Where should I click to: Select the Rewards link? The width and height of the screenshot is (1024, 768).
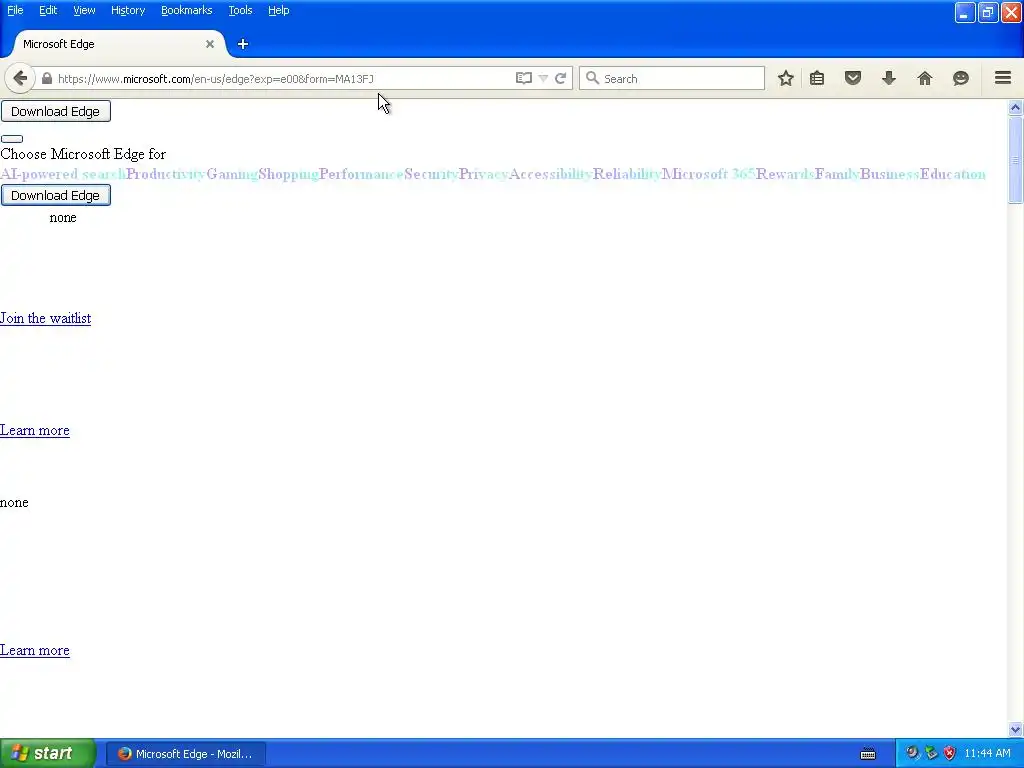coord(785,174)
